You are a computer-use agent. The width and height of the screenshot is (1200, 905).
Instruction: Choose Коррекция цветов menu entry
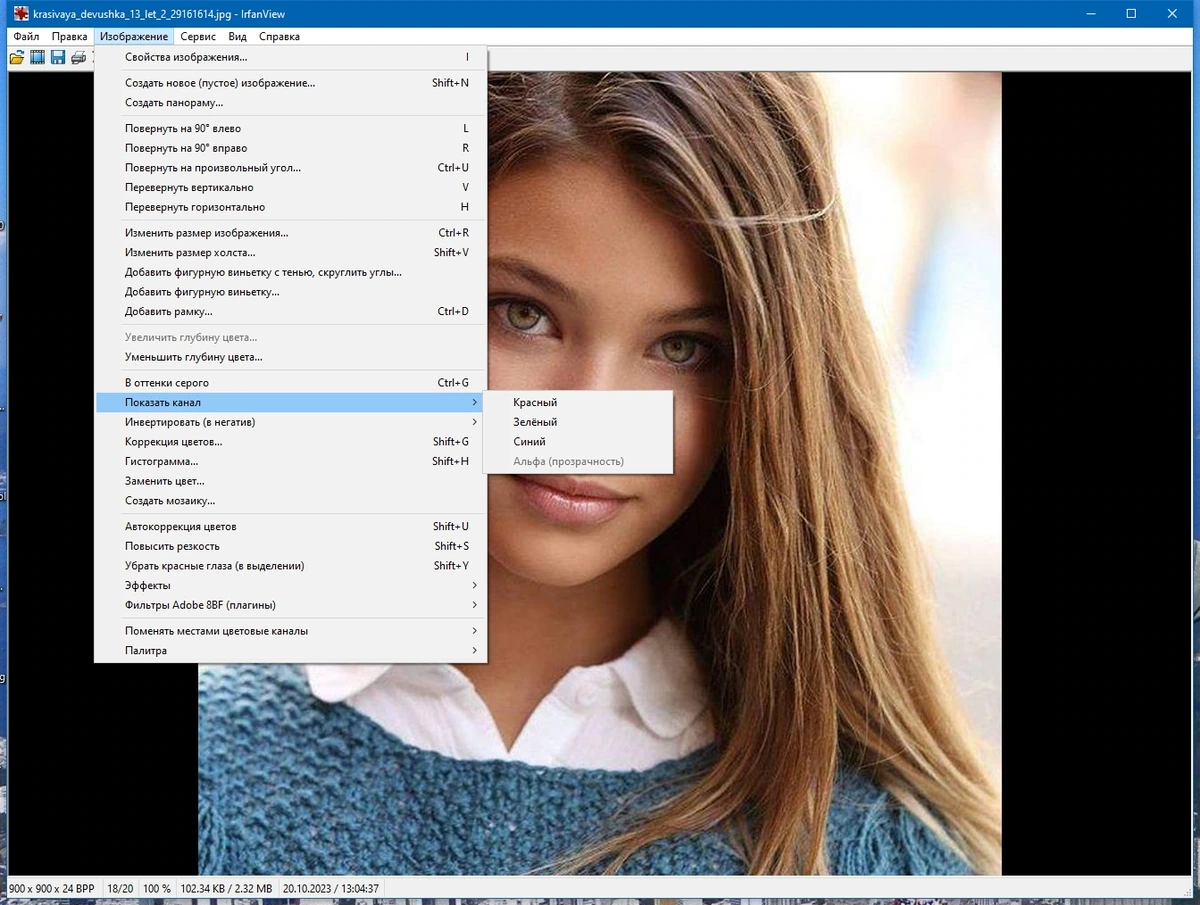coord(291,441)
